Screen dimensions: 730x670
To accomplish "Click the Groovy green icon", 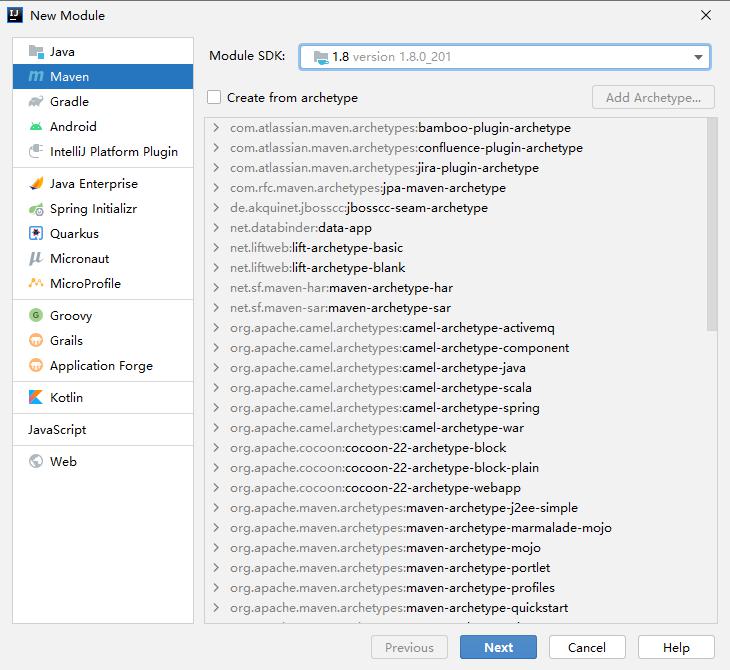I will coord(36,315).
